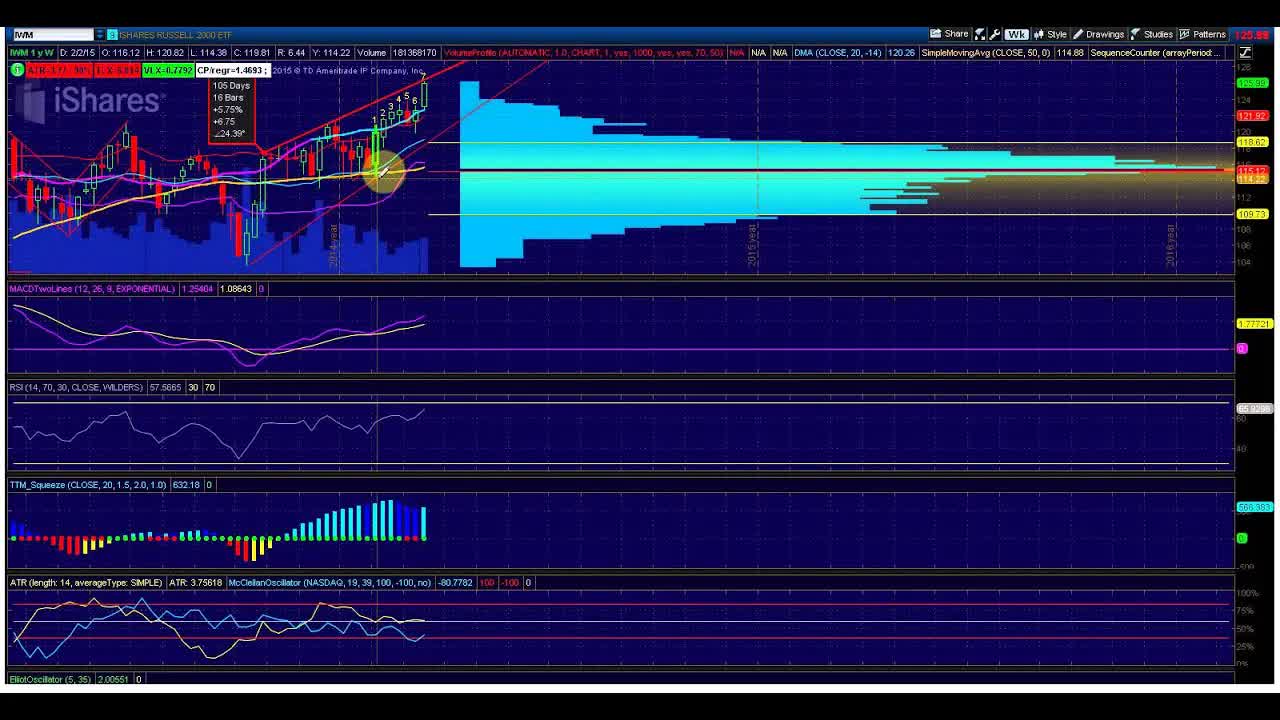Open the Drawings menu
This screenshot has width=1280, height=720.
1098,34
